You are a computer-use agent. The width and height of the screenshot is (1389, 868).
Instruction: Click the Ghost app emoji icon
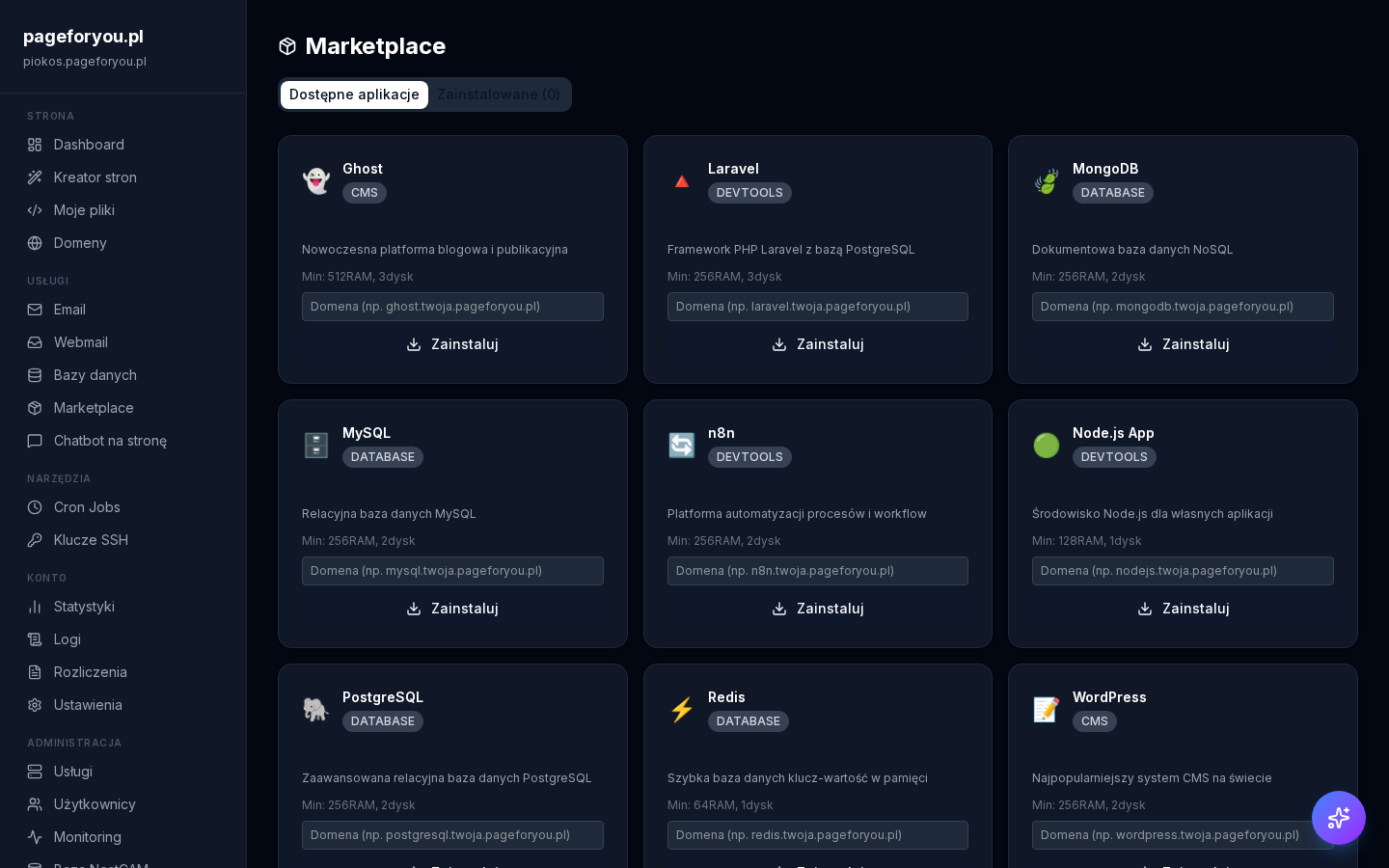[x=316, y=181]
